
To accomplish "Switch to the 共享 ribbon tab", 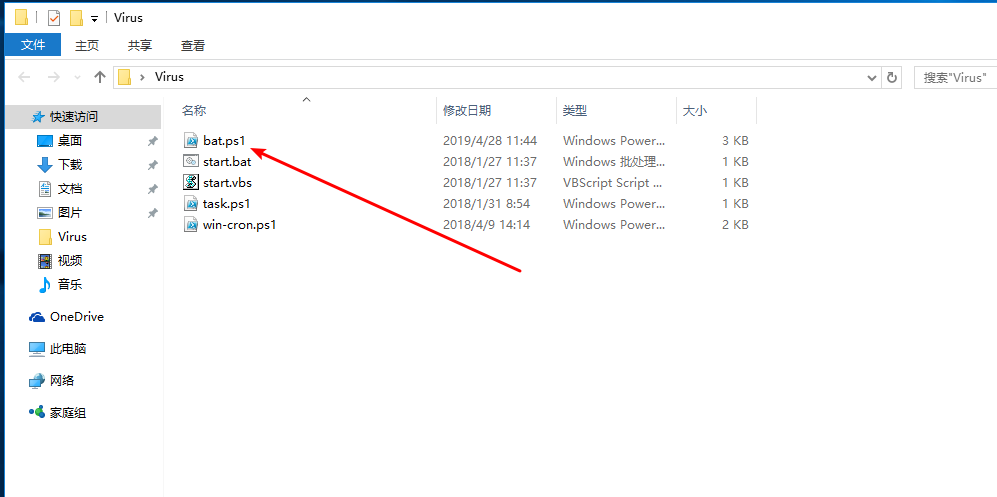I will (x=140, y=45).
